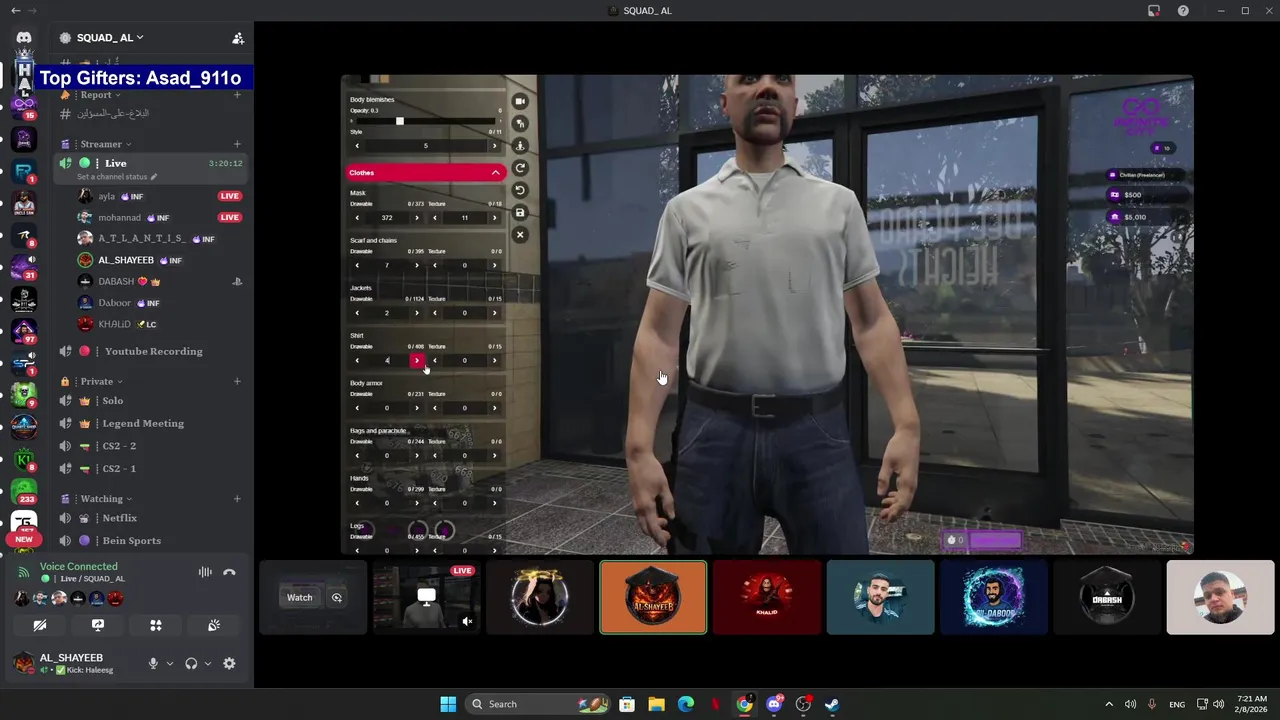Create channel in Streamer category
The height and width of the screenshot is (720, 1280).
[237, 144]
